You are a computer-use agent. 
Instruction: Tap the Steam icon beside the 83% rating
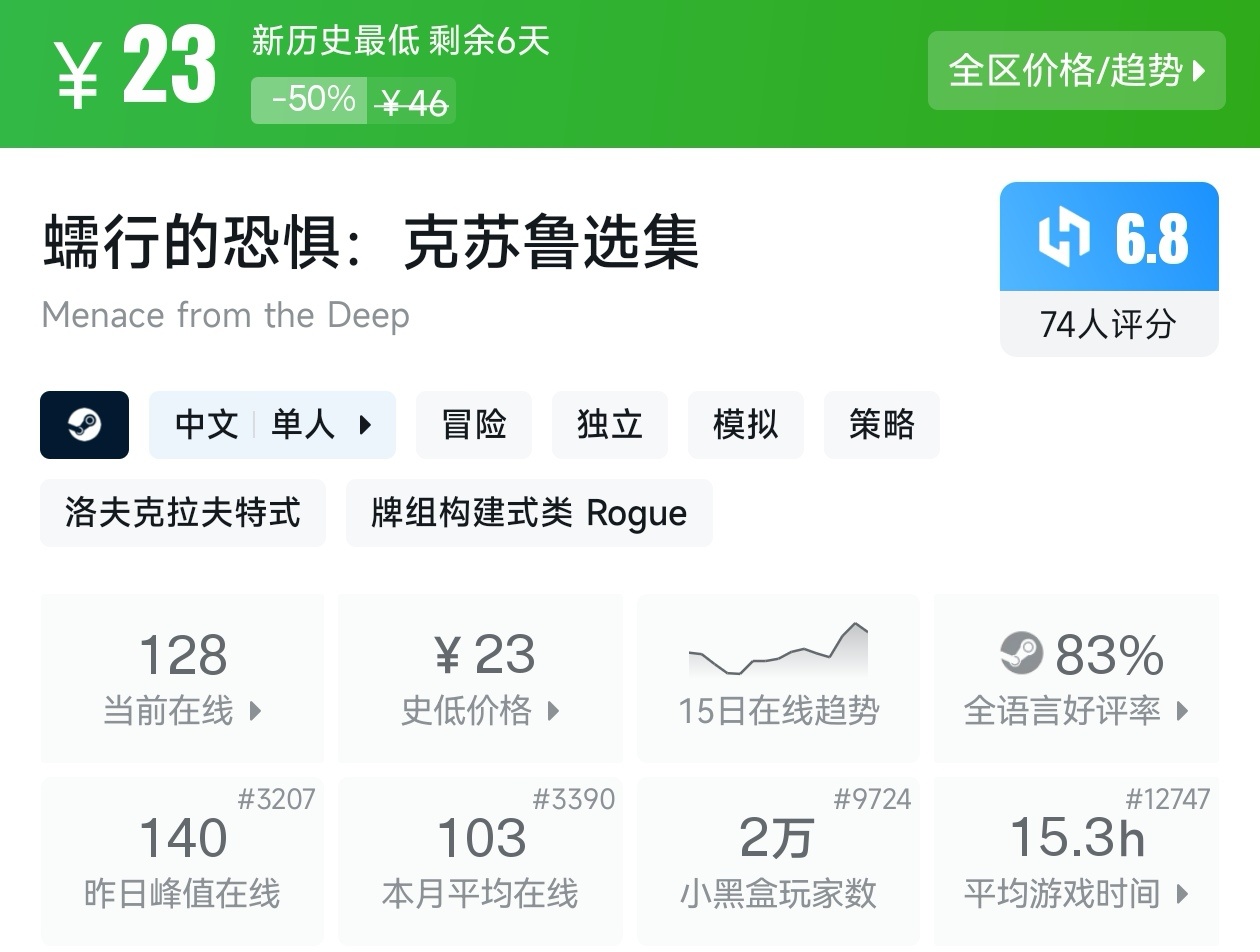(x=1021, y=655)
